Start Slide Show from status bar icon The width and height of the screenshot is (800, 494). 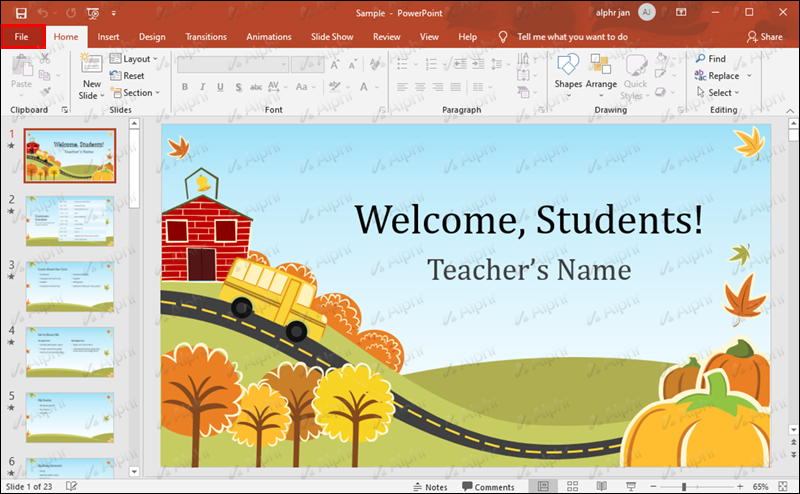point(630,486)
